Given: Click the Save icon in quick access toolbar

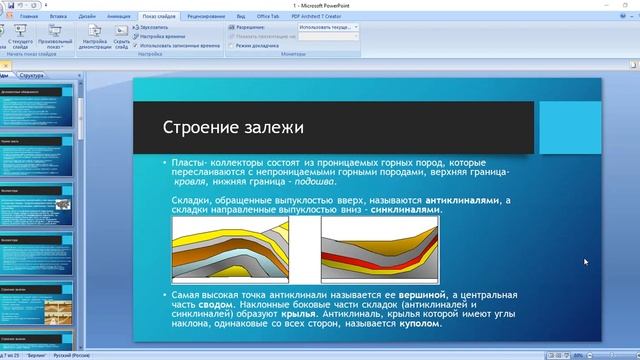Looking at the screenshot, I should (11, 5).
